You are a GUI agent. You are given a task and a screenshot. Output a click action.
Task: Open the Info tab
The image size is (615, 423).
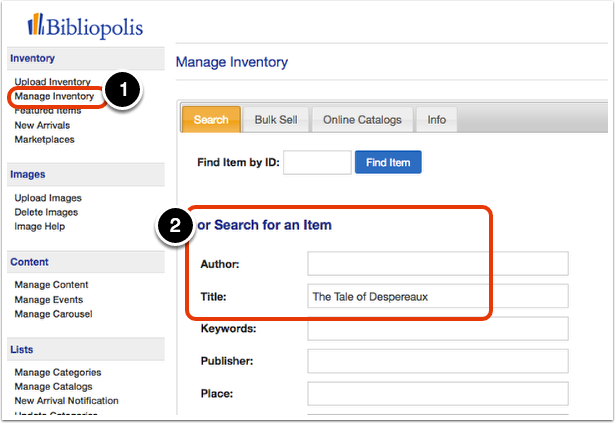tap(437, 120)
